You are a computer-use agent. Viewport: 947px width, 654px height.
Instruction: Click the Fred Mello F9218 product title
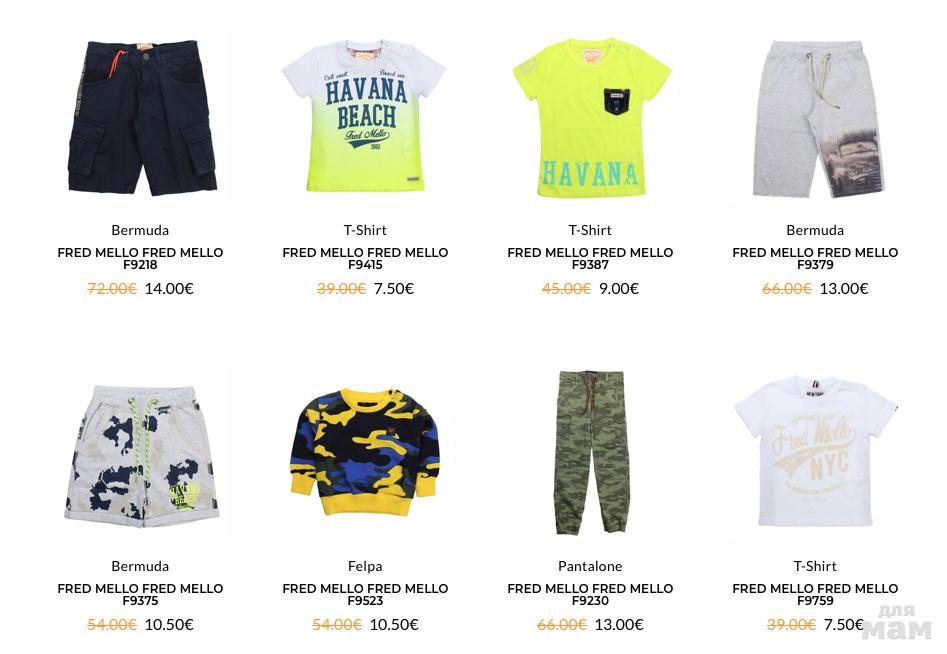pos(140,258)
